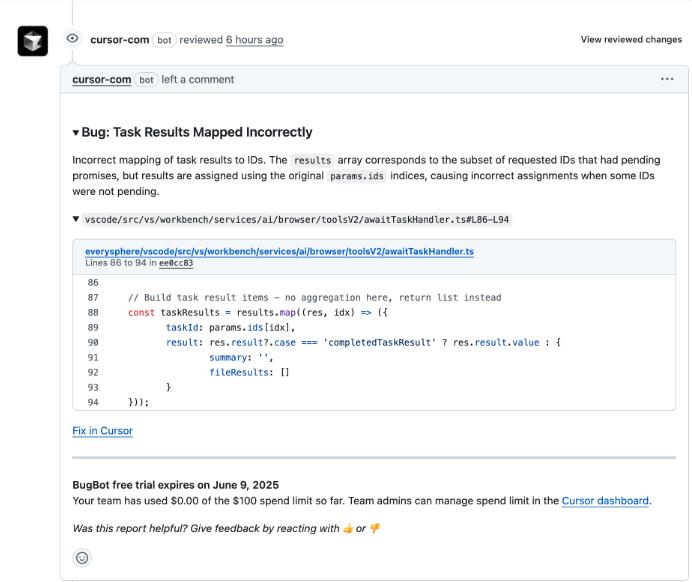Click the thumbs down emoji in feedback text
Image resolution: width=692 pixels, height=582 pixels.
click(x=375, y=528)
